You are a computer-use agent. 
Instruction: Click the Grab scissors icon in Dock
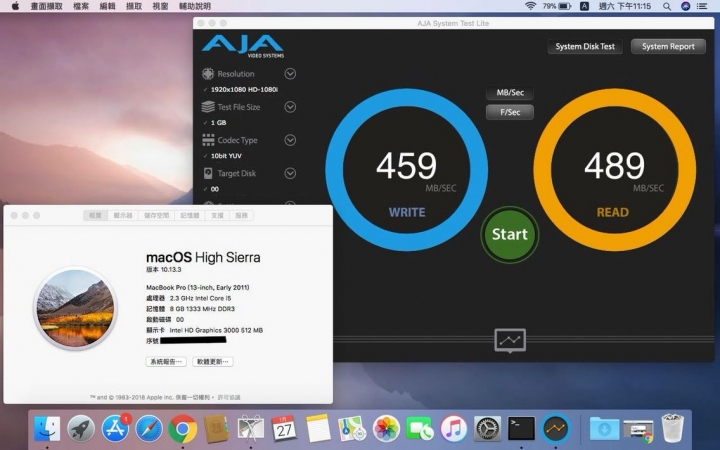[250, 429]
